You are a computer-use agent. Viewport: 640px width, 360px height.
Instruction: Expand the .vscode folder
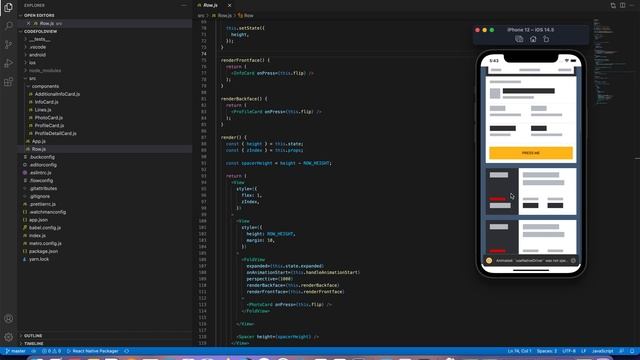point(38,47)
